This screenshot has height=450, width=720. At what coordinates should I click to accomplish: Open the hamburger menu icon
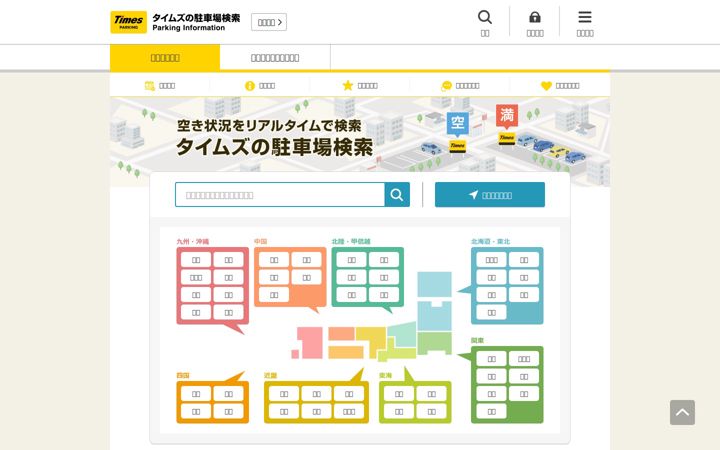[585, 23]
